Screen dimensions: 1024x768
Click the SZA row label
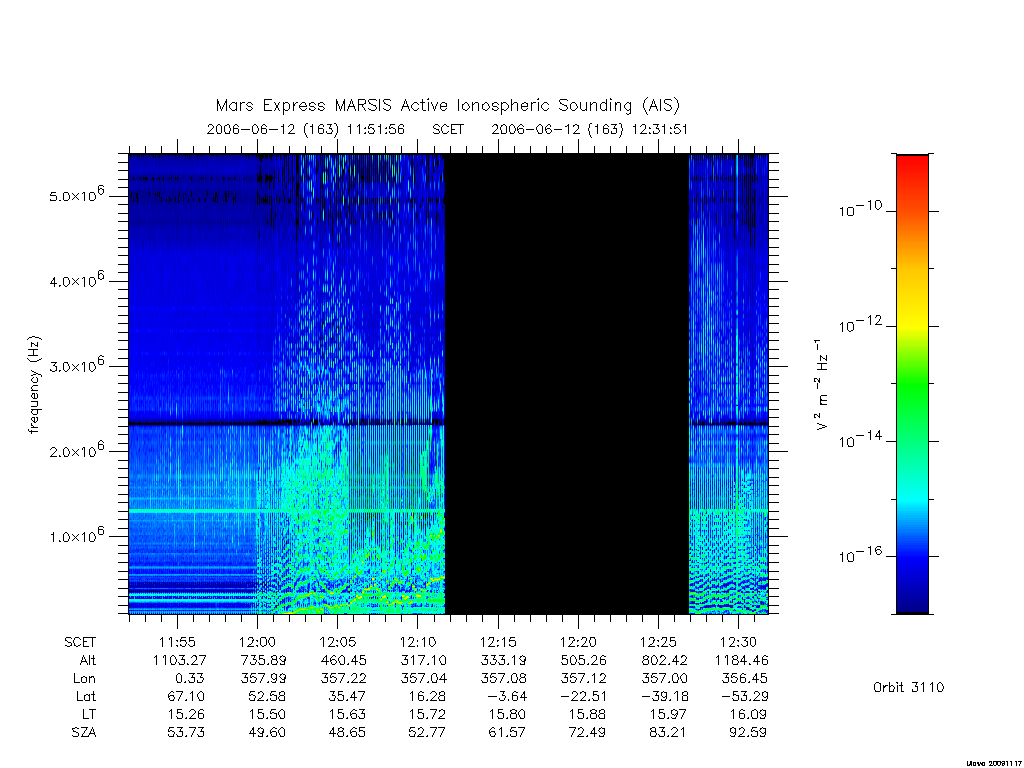[x=84, y=733]
